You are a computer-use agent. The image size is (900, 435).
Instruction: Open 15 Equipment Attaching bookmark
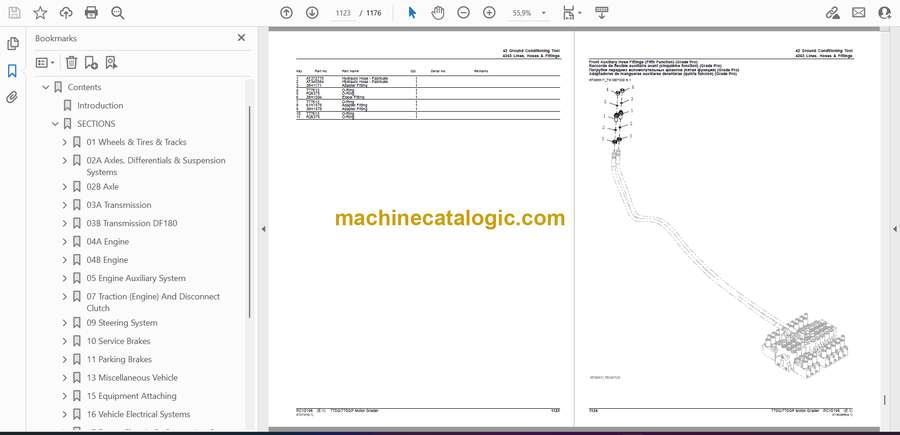[131, 396]
